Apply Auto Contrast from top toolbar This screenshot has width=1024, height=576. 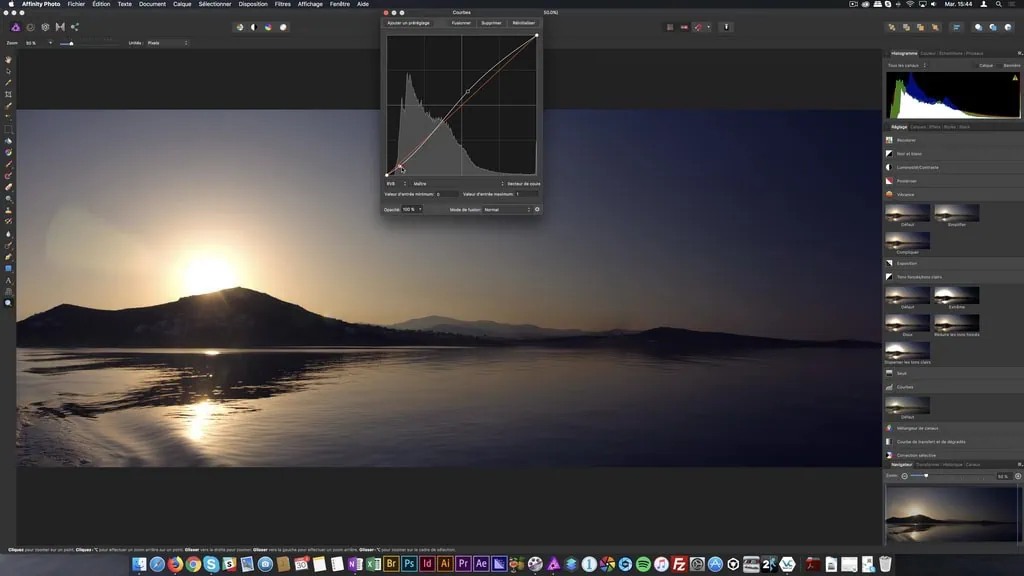[x=254, y=27]
